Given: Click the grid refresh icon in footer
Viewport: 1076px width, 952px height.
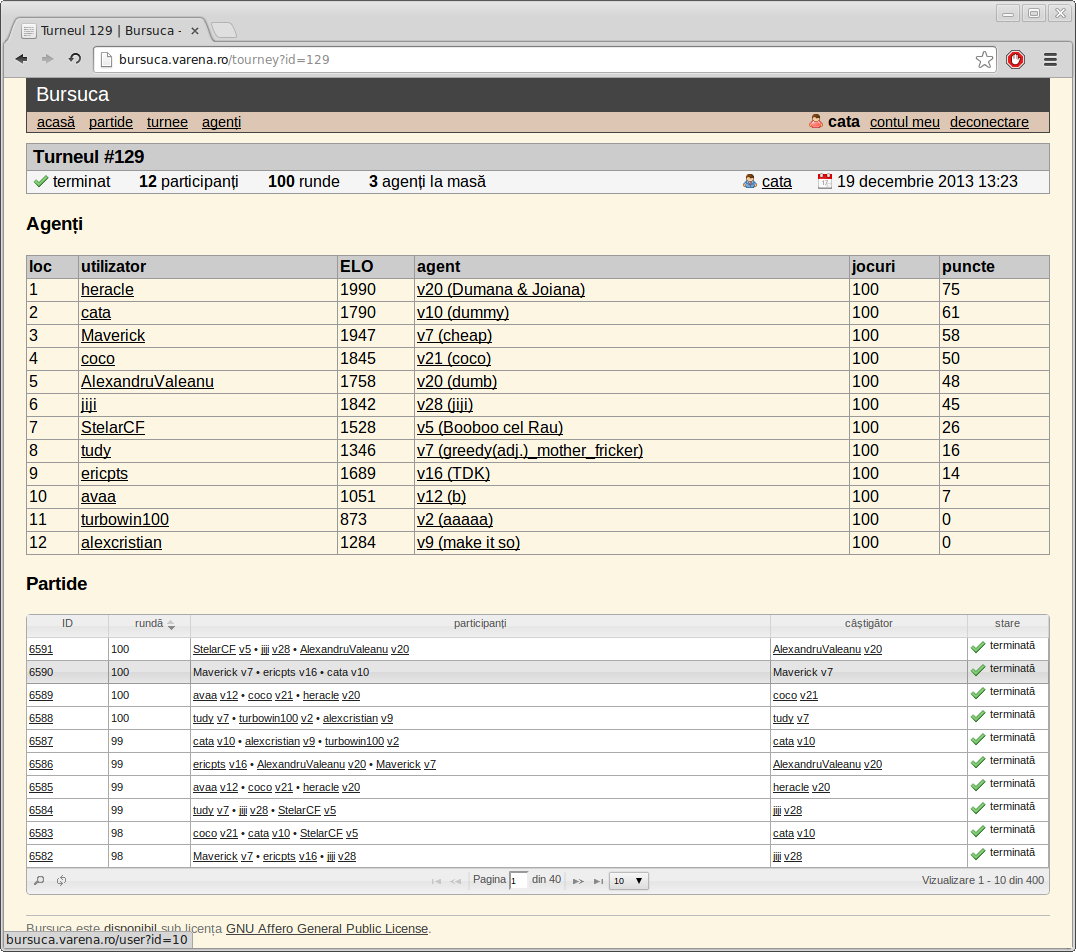Looking at the screenshot, I should click(62, 881).
